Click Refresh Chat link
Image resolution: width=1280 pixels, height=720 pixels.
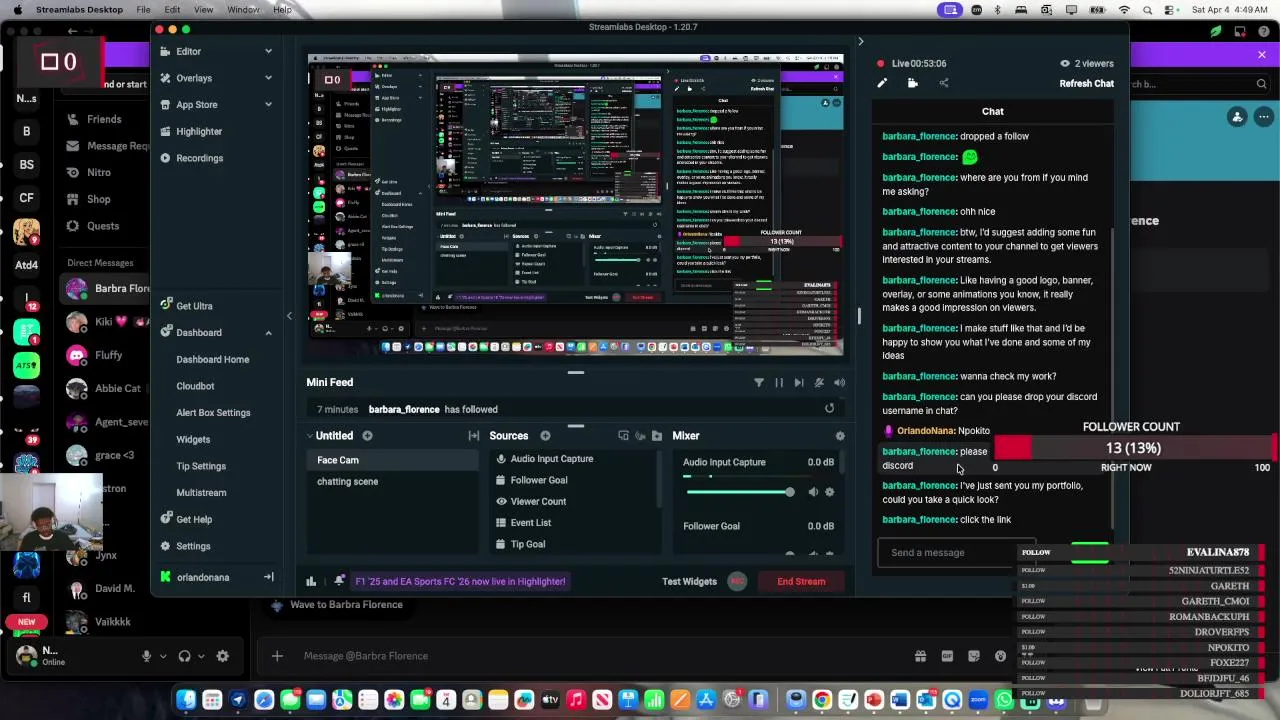click(x=1086, y=84)
